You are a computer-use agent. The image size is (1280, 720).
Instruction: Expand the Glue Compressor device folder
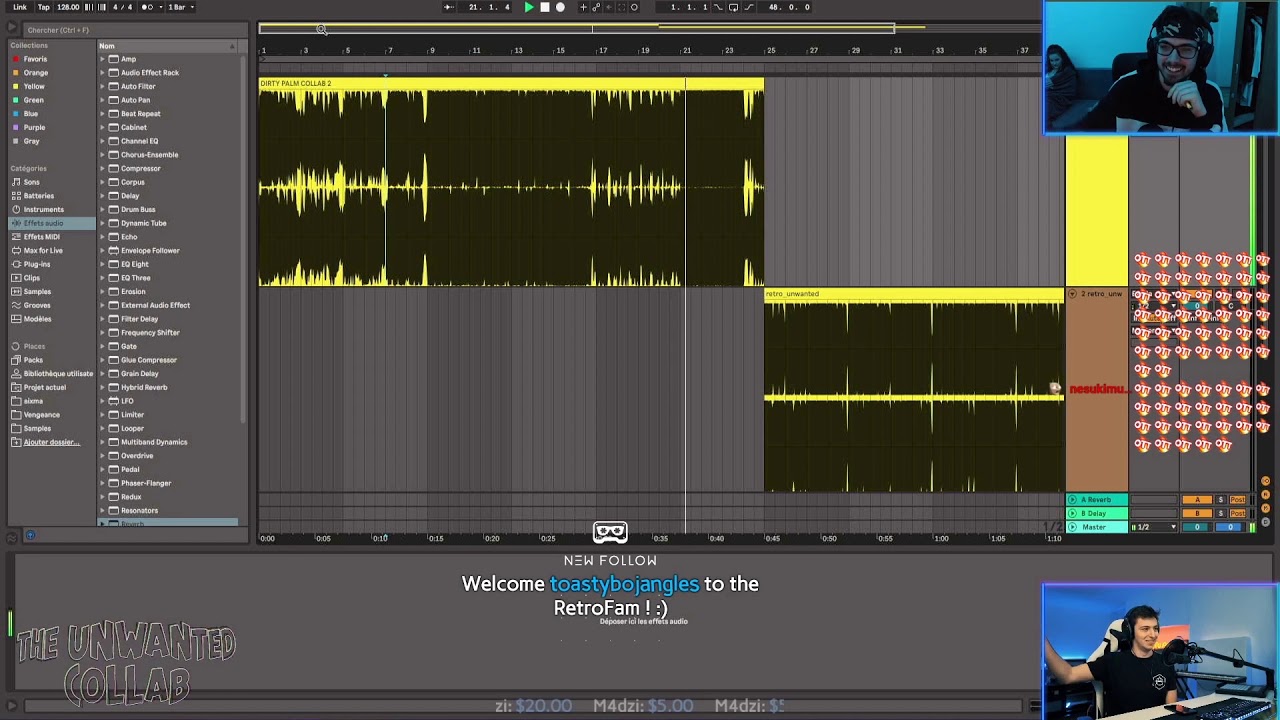click(102, 360)
